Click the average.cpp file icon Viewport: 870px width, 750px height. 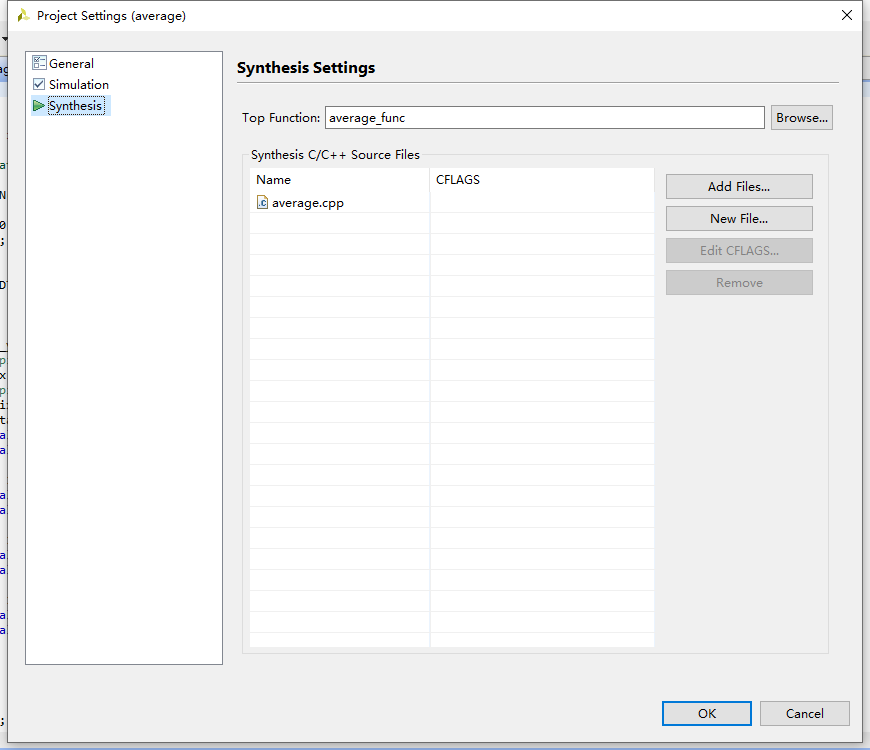(262, 202)
